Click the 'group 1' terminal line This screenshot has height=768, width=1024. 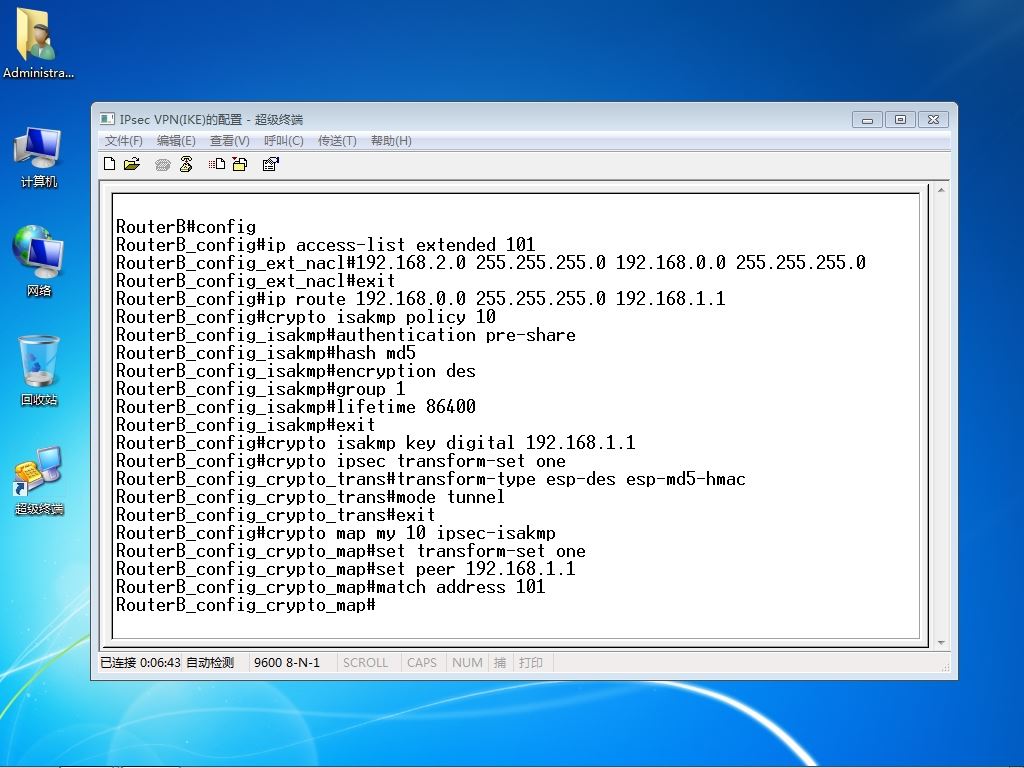261,389
